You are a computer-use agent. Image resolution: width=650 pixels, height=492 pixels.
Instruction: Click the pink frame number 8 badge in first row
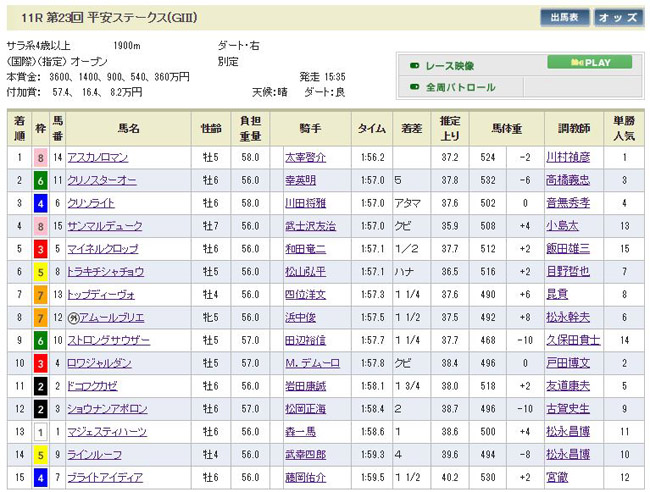coord(40,157)
